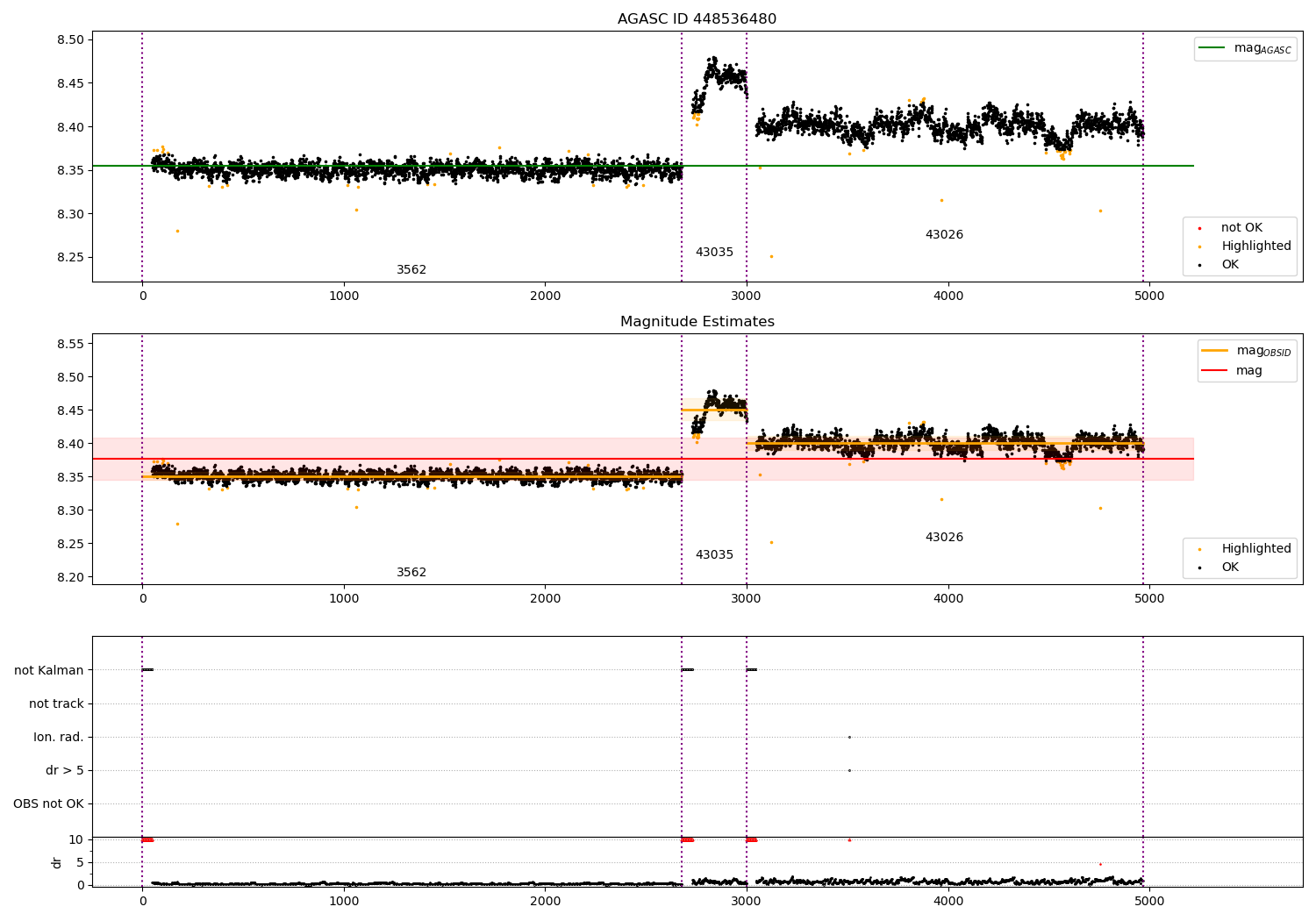Click the 'not Kalman' axis label
1316x921 pixels.
49,670
